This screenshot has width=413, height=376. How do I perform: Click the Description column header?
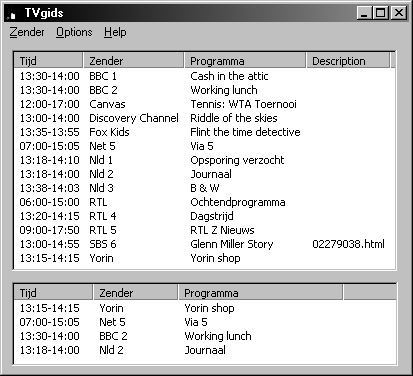(348, 61)
